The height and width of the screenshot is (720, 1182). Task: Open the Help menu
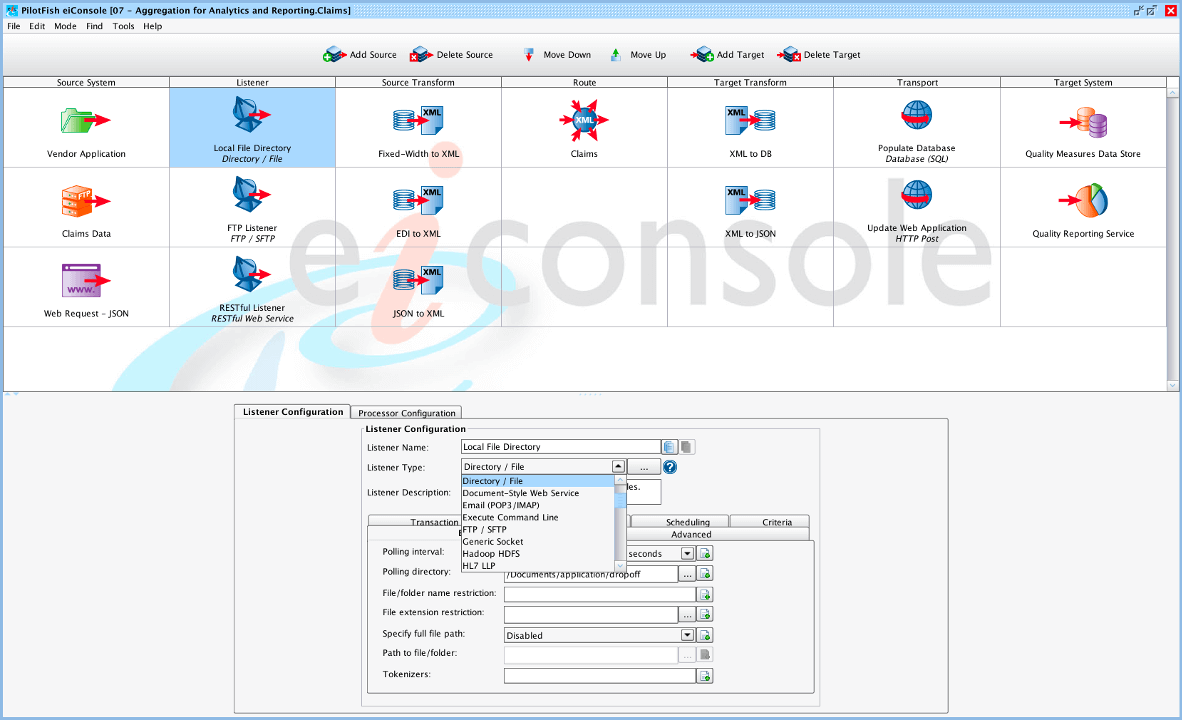coord(152,26)
